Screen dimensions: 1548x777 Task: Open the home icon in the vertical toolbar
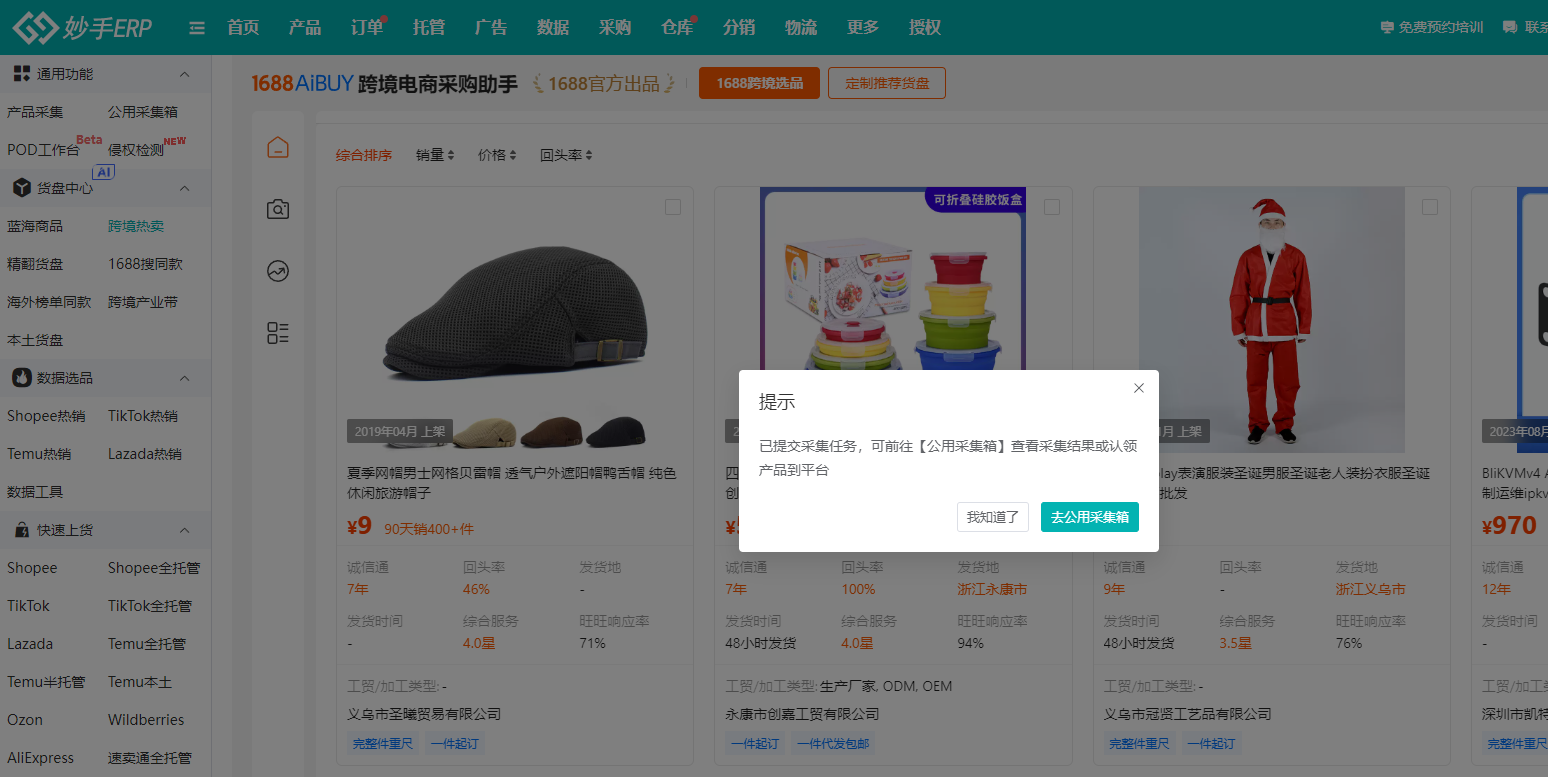(278, 148)
